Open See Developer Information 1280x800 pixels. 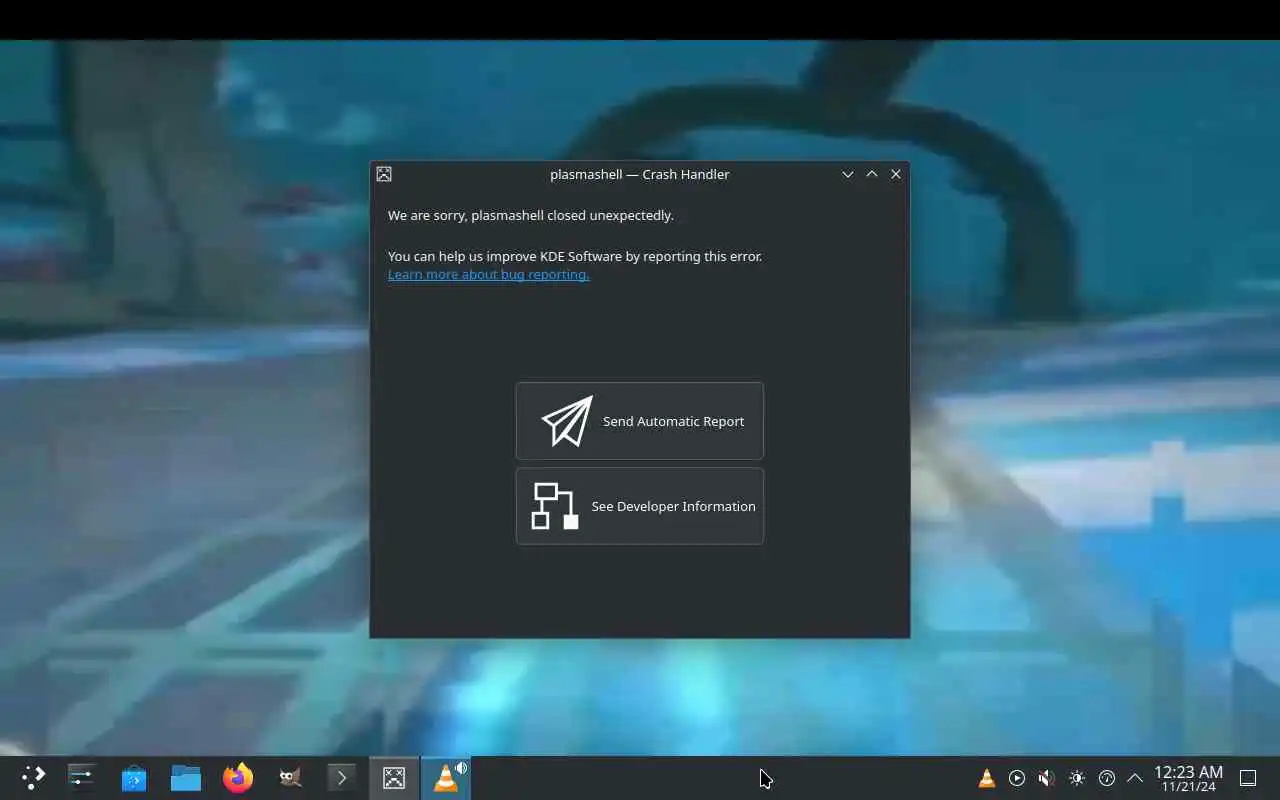640,506
